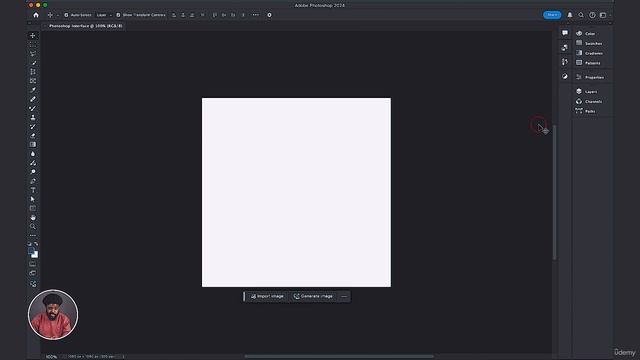Screen dimensions: 640x360
Task: Click the align top edges icon
Action: coord(215,15)
